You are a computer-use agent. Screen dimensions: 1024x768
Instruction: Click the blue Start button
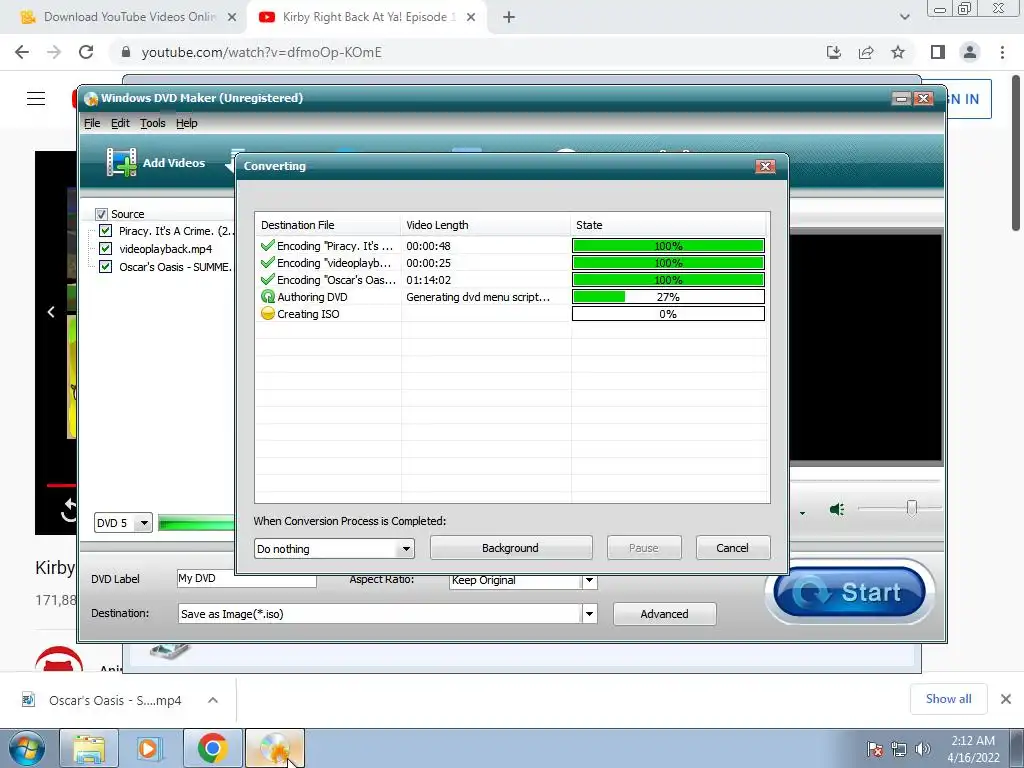(x=849, y=592)
